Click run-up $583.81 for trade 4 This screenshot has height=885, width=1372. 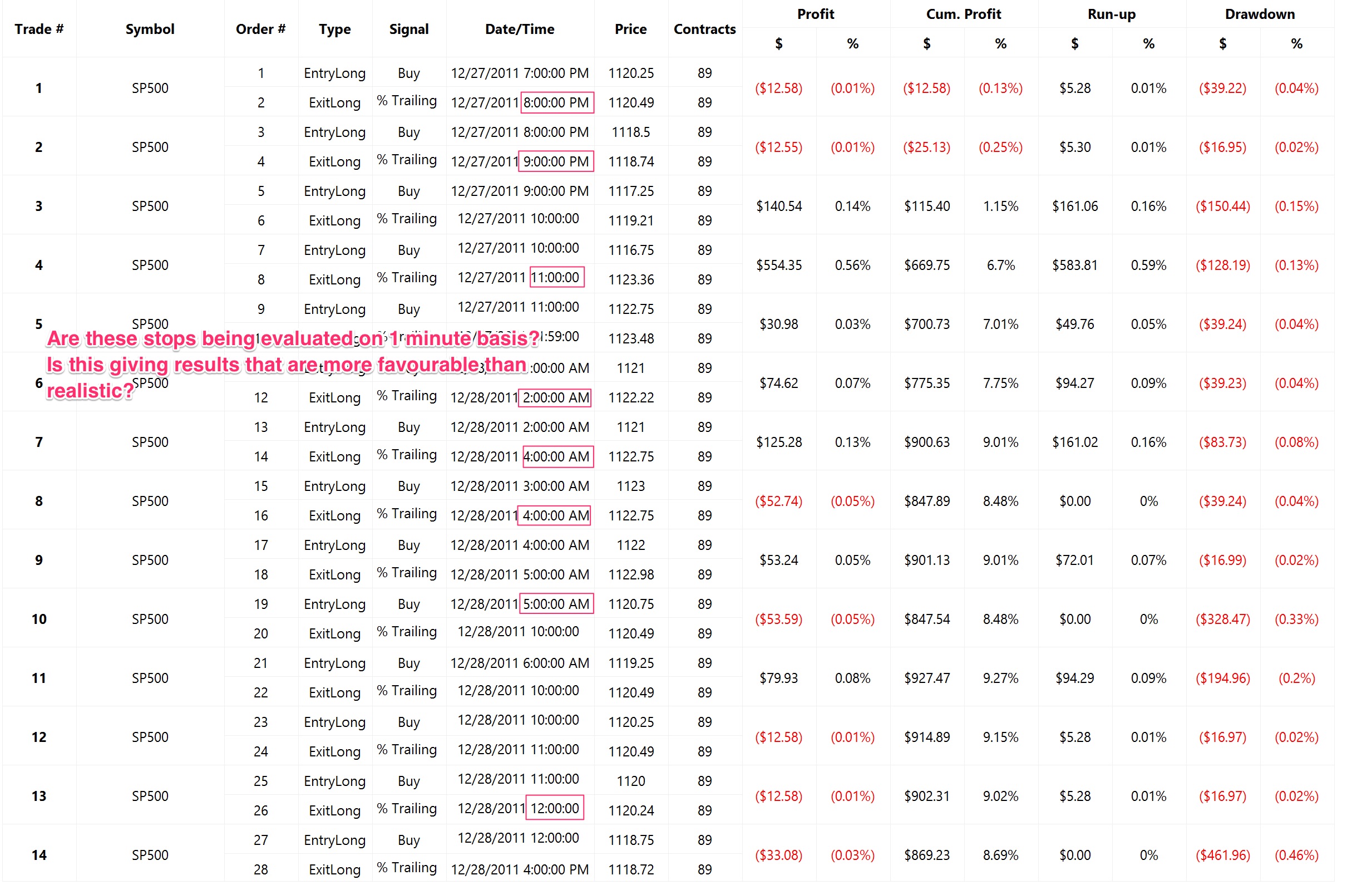tap(1075, 265)
